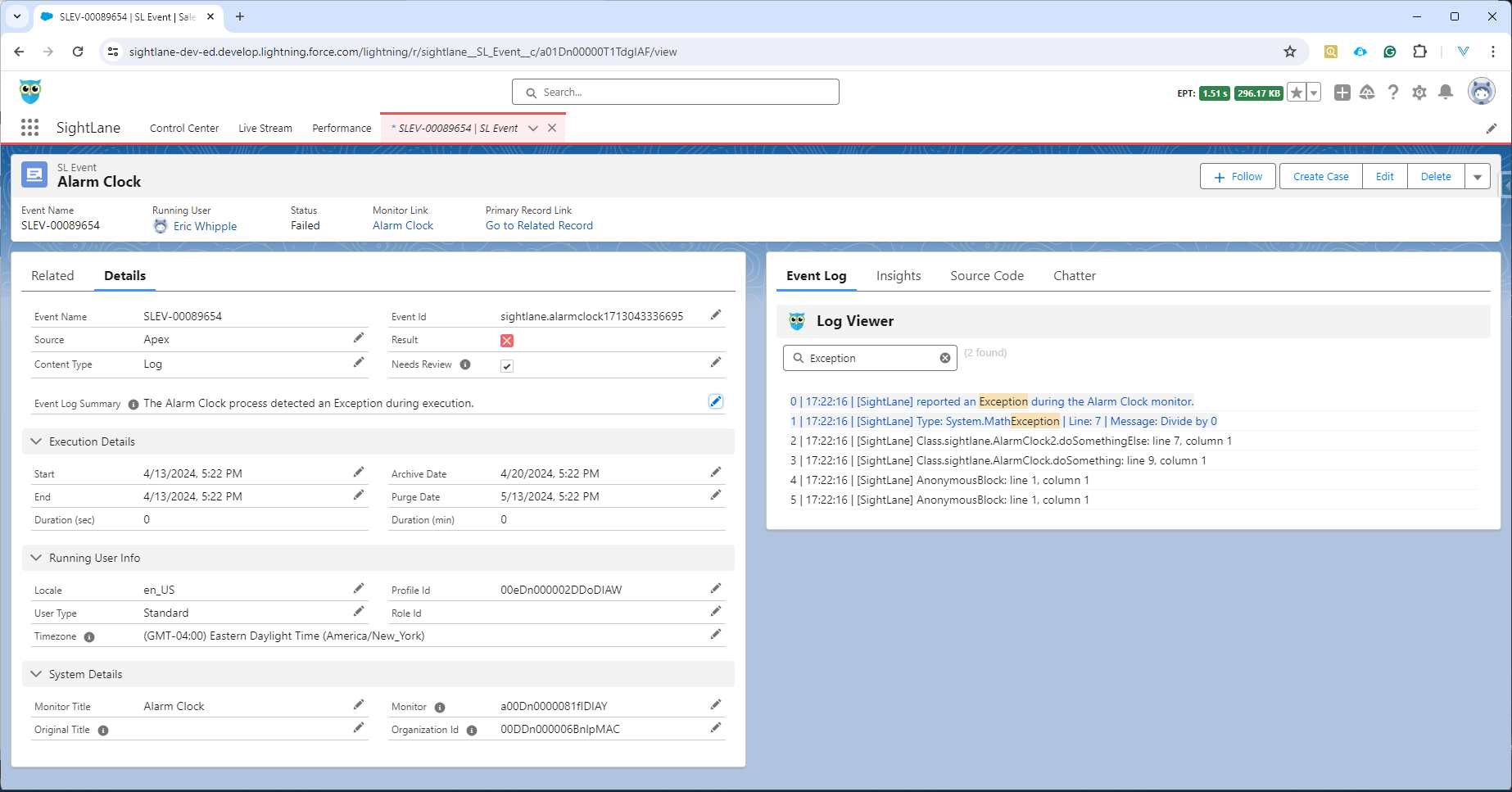Show Needs Review help info icon
The width and height of the screenshot is (1512, 792).
[465, 364]
